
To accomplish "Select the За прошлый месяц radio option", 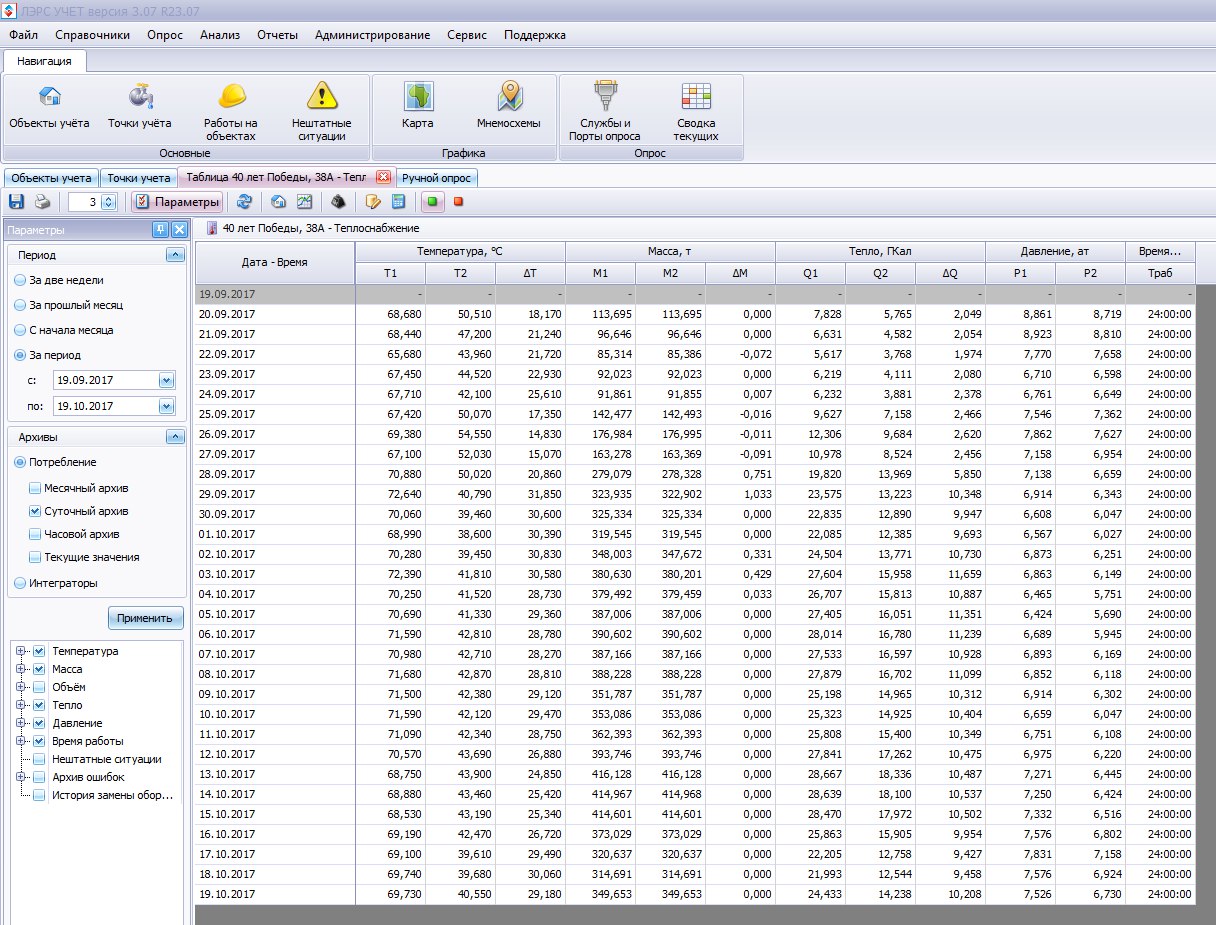I will (x=21, y=305).
